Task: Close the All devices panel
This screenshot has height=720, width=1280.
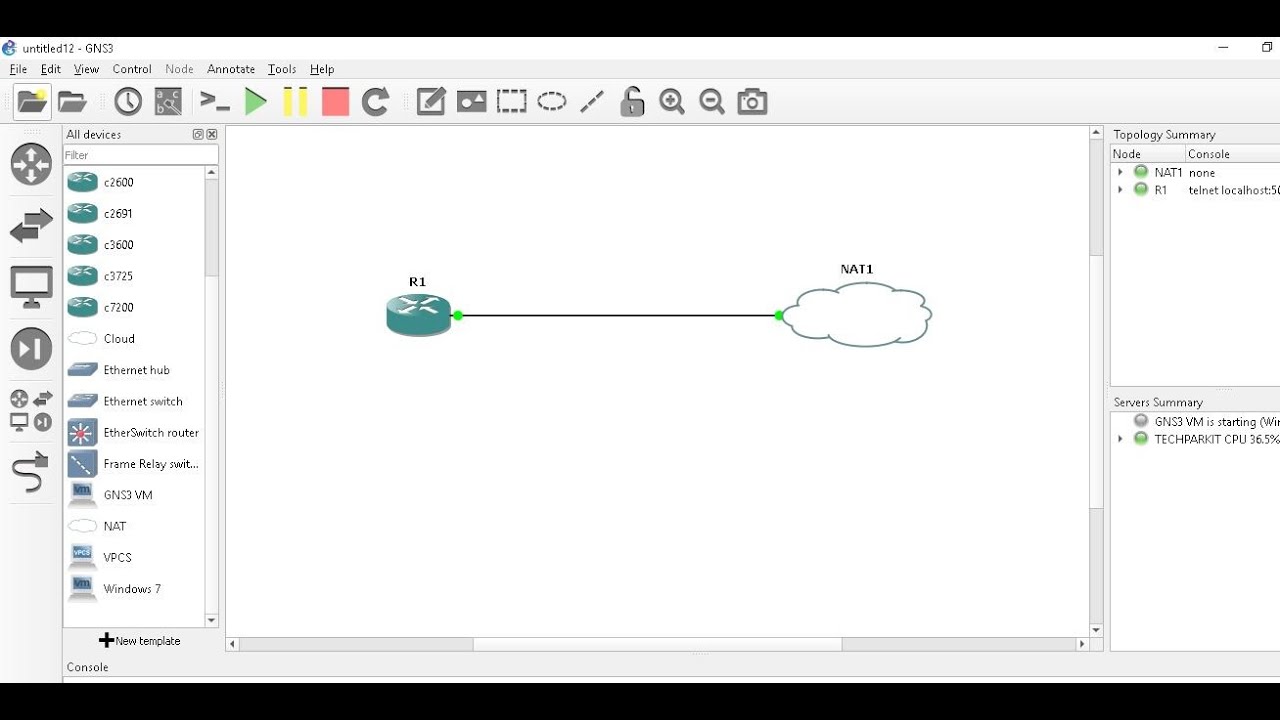Action: (212, 134)
